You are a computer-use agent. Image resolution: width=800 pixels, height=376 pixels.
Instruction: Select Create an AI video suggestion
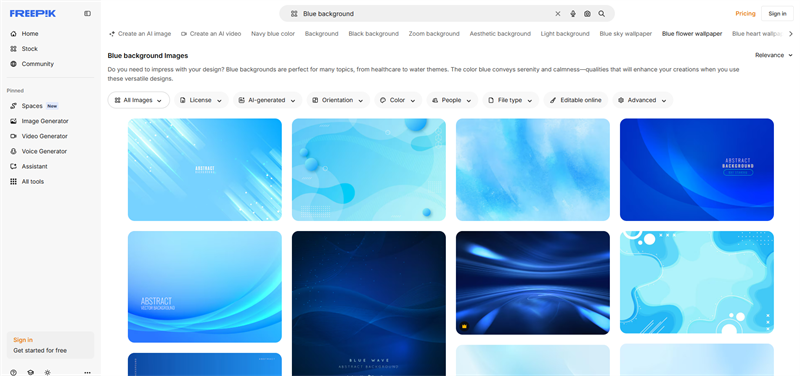[211, 34]
